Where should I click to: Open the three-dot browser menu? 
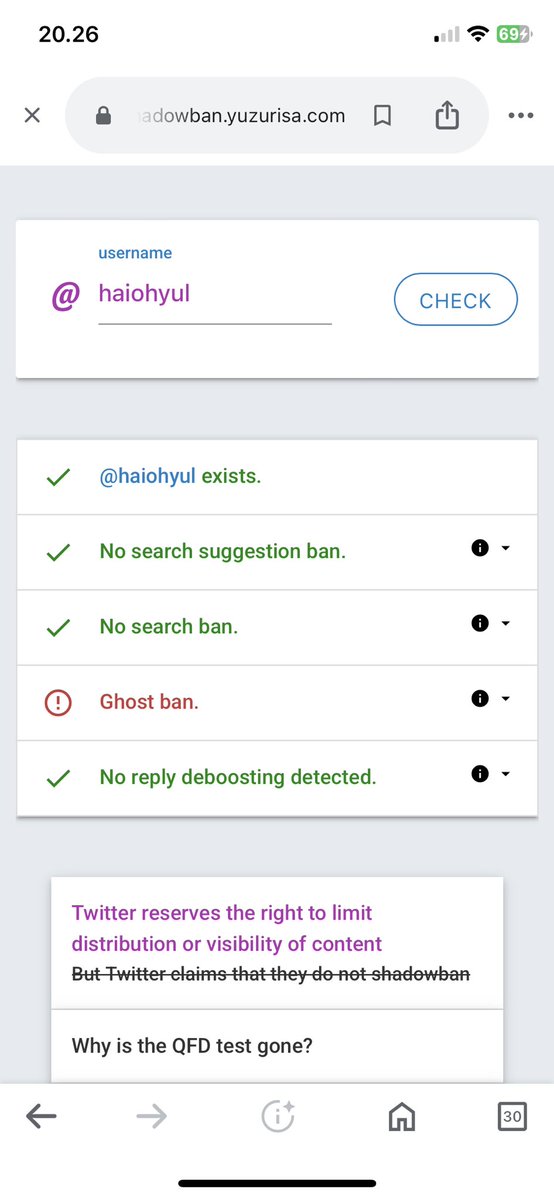(520, 115)
